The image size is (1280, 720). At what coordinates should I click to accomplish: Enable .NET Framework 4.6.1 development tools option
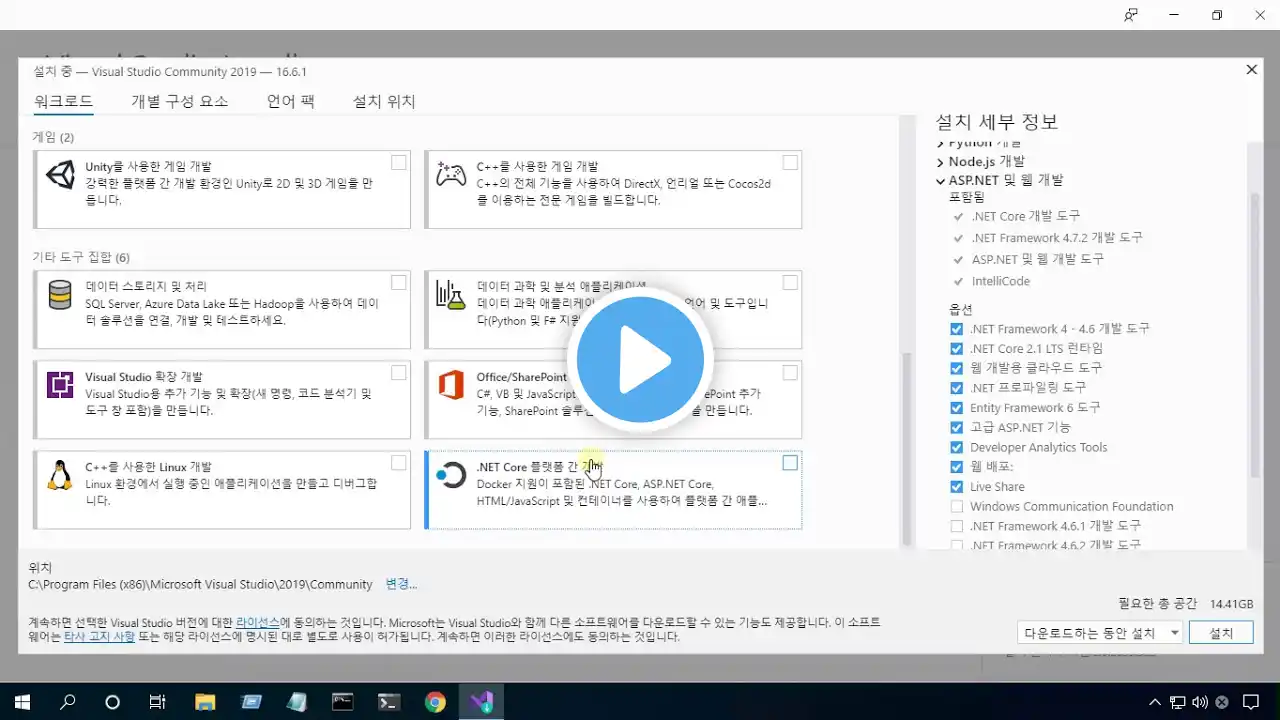coord(957,526)
